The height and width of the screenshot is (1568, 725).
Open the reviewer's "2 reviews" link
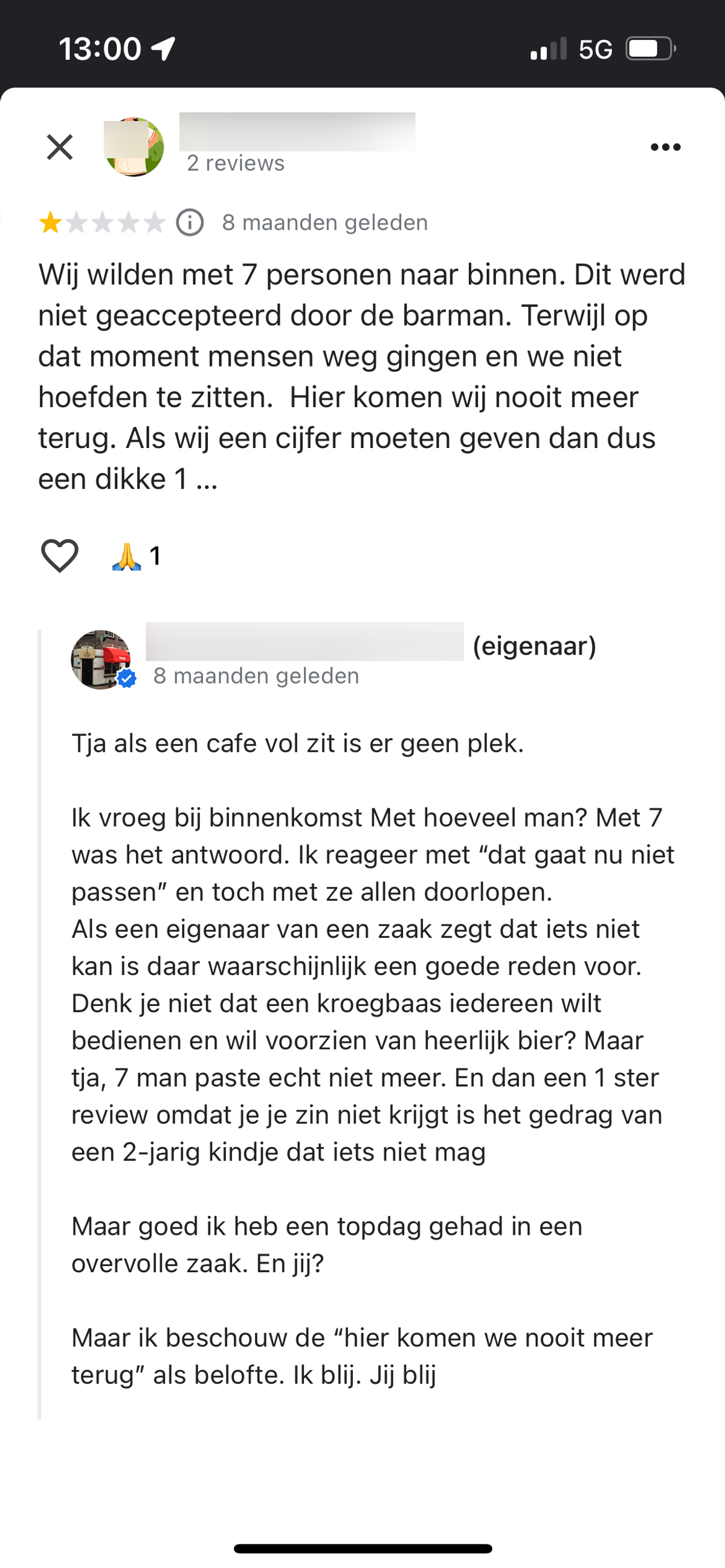click(236, 163)
